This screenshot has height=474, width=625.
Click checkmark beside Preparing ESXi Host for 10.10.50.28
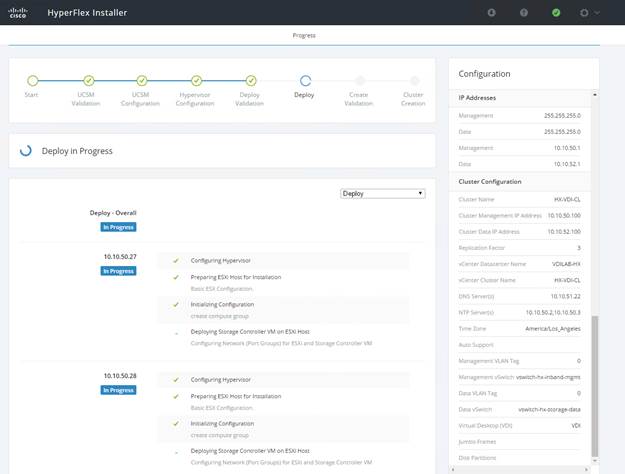[176, 396]
